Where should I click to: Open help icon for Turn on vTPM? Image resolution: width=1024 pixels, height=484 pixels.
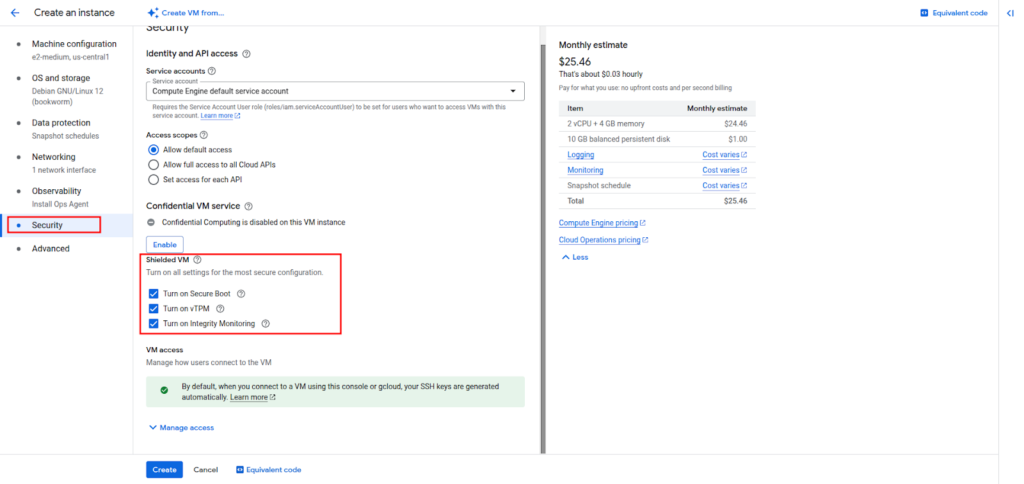click(x=220, y=309)
